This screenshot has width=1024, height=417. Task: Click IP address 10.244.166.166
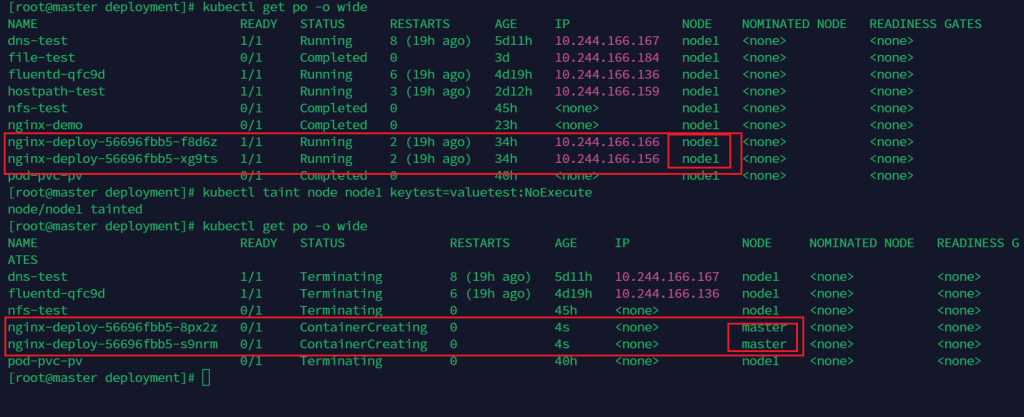coord(607,142)
